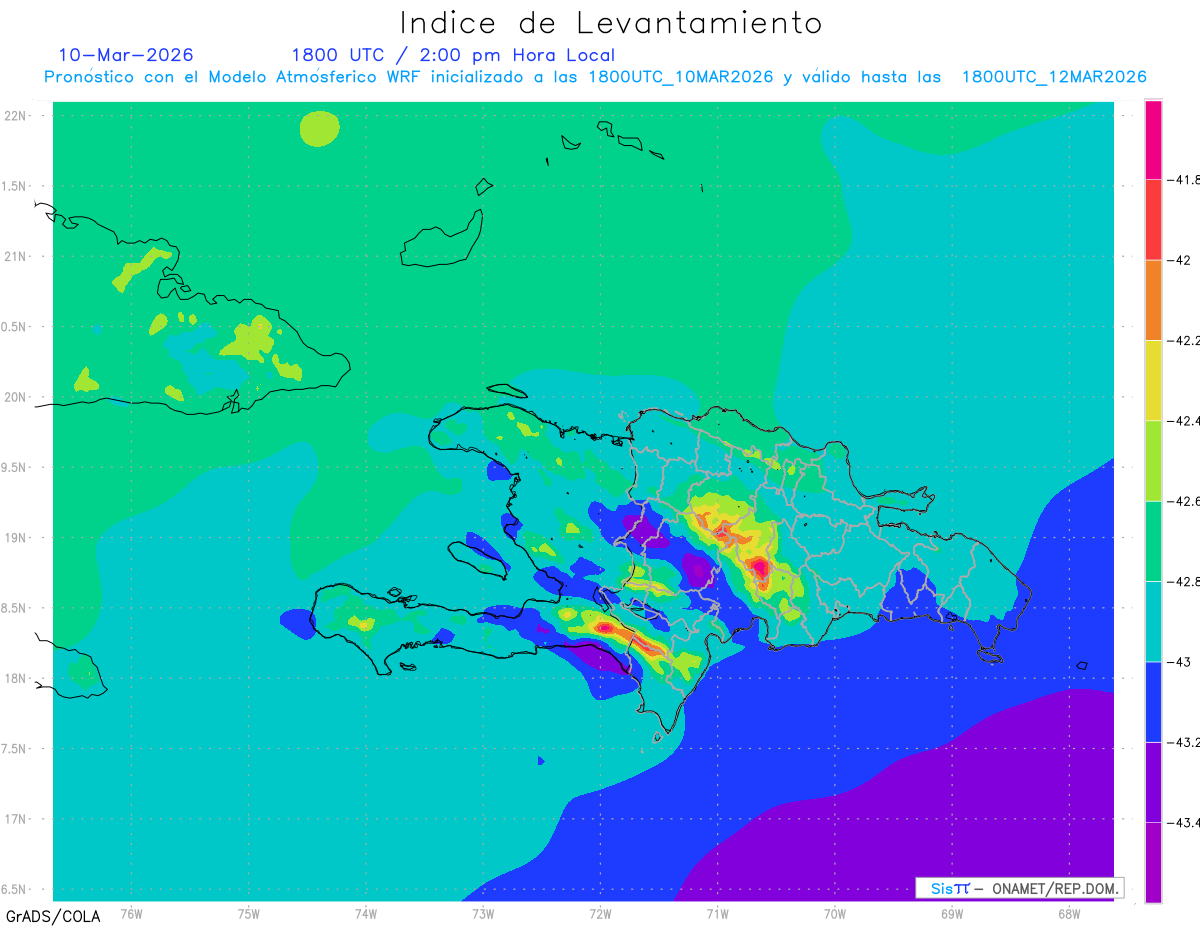
Task: Click the "1800 UTC / 2:00 pm Hora Local" time text
Action: (453, 56)
